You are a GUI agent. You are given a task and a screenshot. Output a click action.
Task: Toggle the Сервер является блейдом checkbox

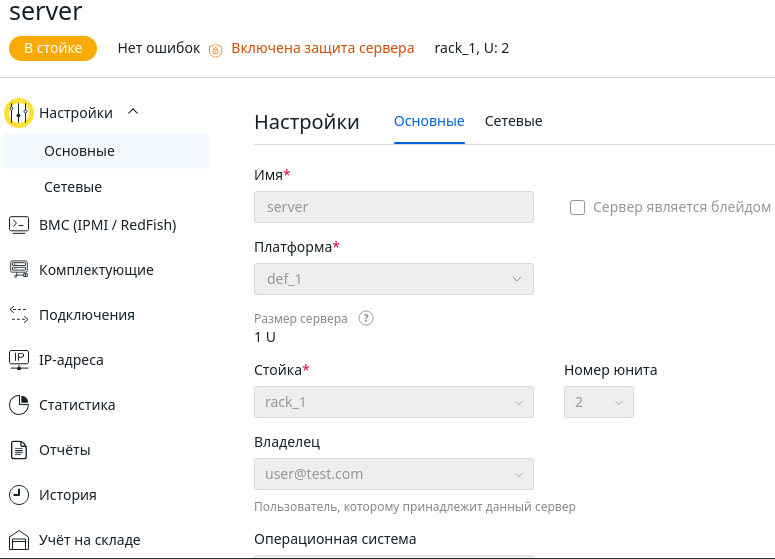pyautogui.click(x=577, y=207)
